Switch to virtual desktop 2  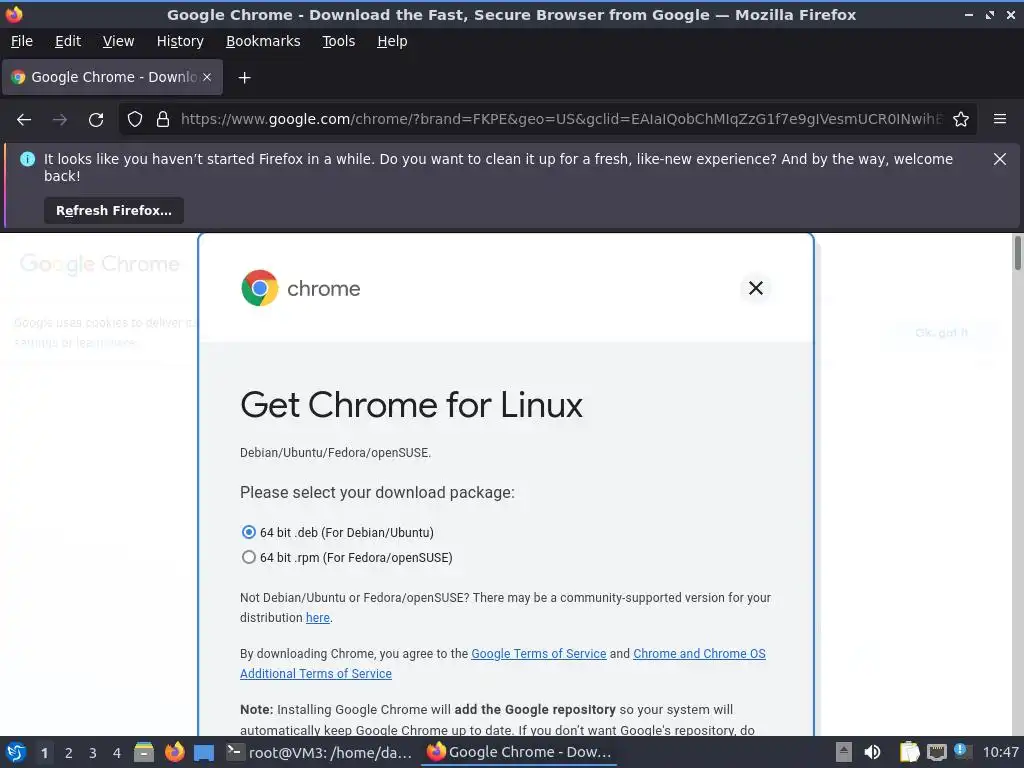pos(68,753)
